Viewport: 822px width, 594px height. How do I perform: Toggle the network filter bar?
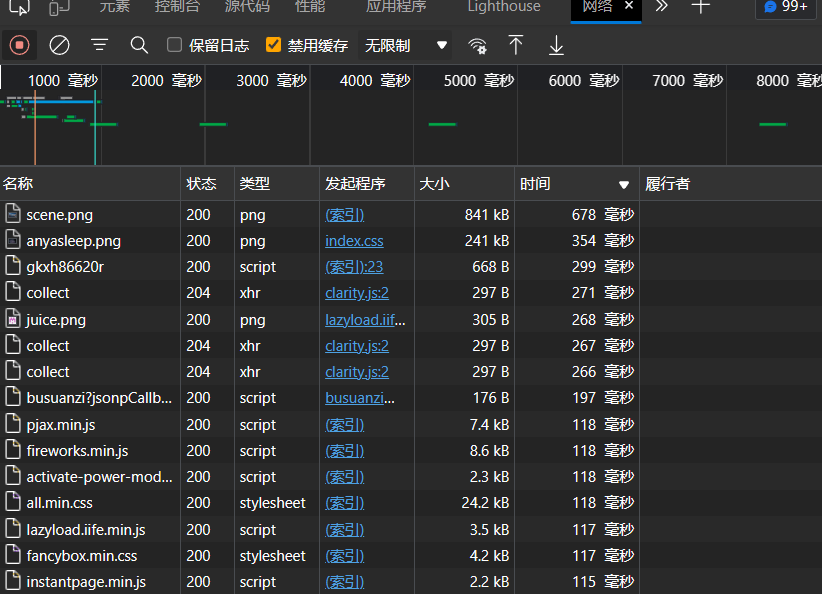click(99, 45)
